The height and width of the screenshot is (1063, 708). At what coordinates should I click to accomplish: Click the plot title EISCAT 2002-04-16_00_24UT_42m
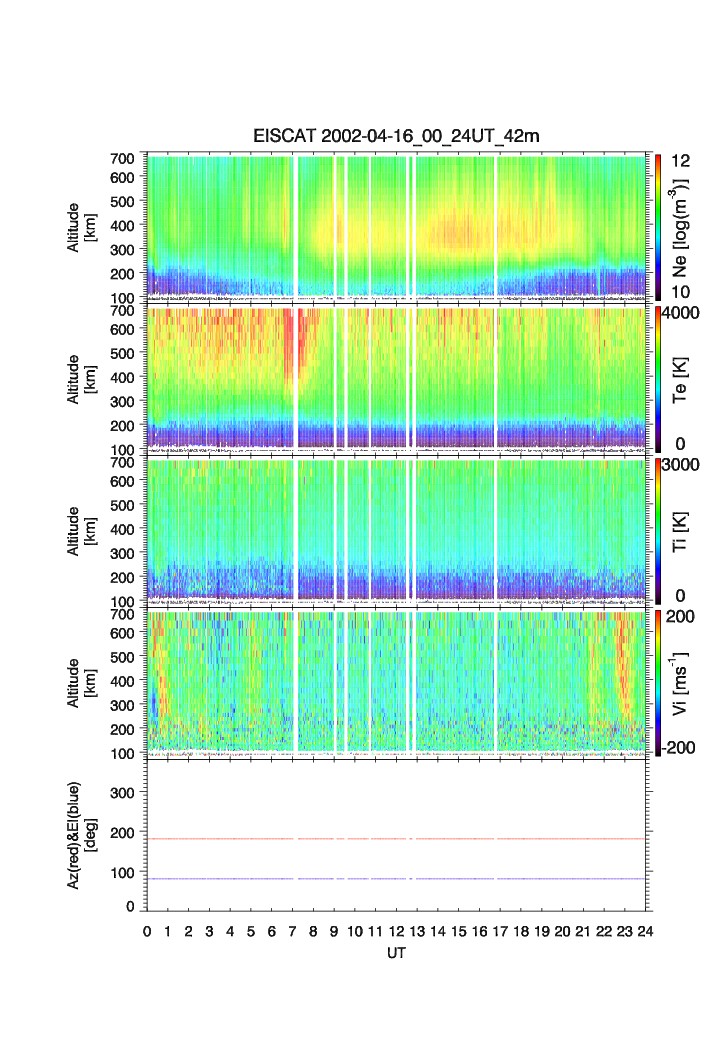click(x=395, y=137)
